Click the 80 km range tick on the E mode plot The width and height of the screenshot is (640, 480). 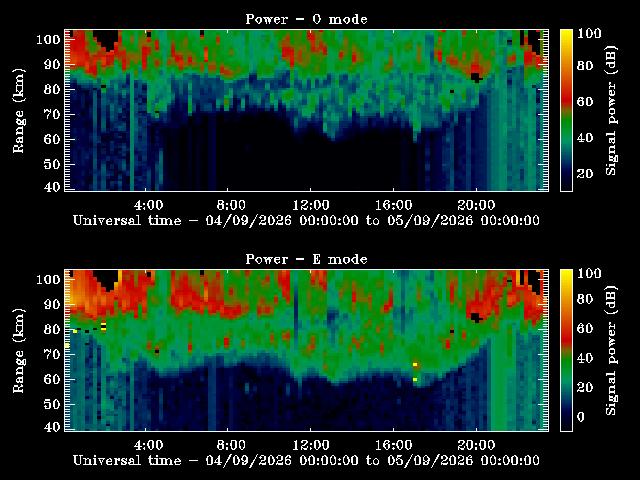tap(52, 329)
